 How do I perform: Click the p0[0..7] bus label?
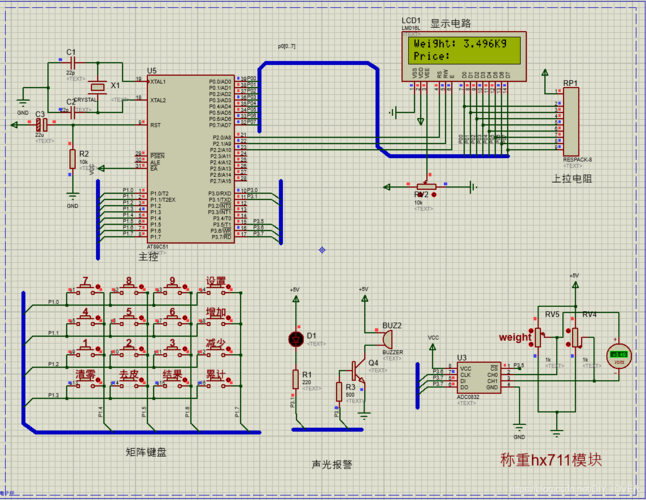(286, 46)
